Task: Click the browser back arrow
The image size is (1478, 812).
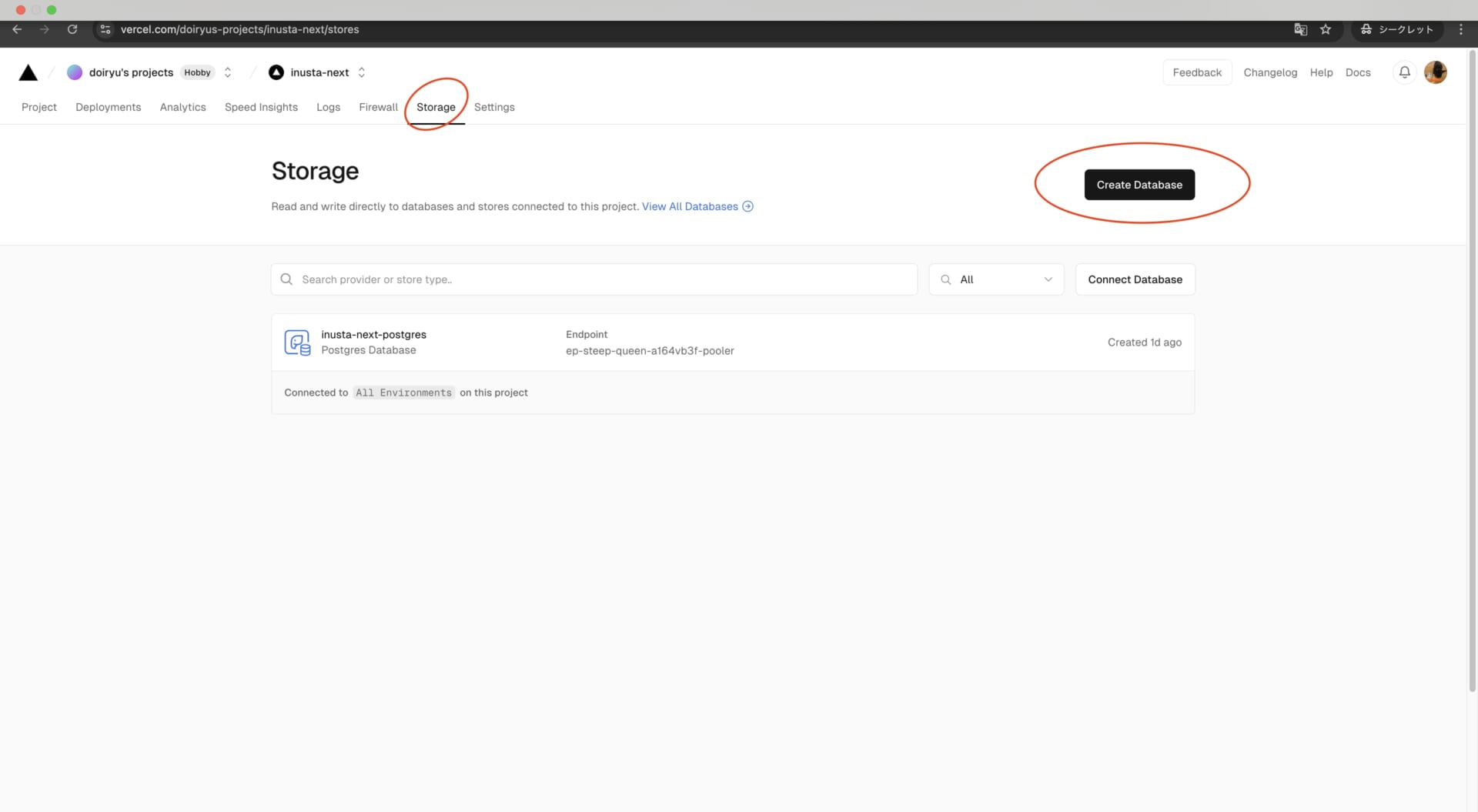Action: coord(17,29)
